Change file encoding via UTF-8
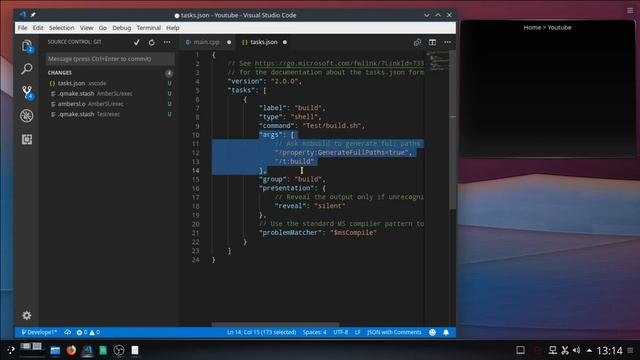Image resolution: width=640 pixels, height=360 pixels. (x=340, y=332)
